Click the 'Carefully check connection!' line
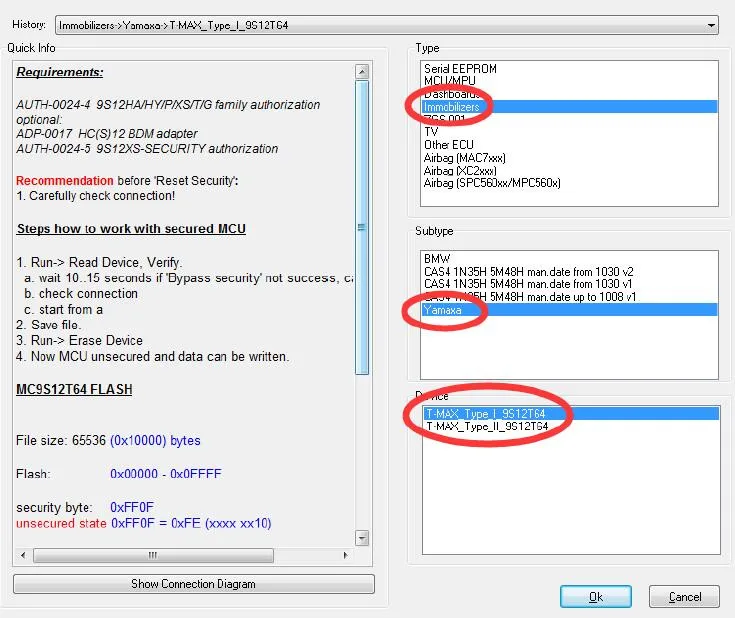 coord(96,196)
